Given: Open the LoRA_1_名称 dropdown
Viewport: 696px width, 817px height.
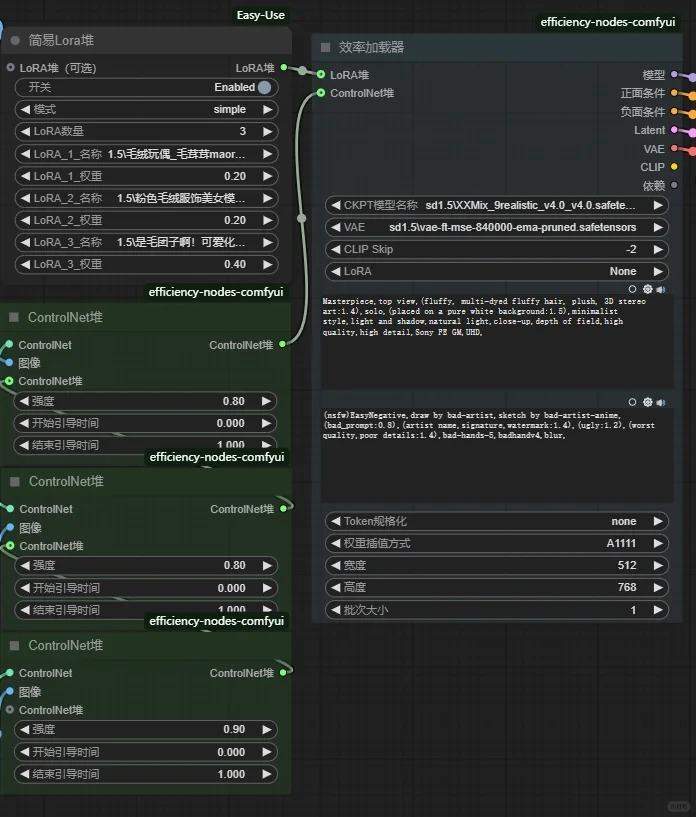Looking at the screenshot, I should [146, 154].
